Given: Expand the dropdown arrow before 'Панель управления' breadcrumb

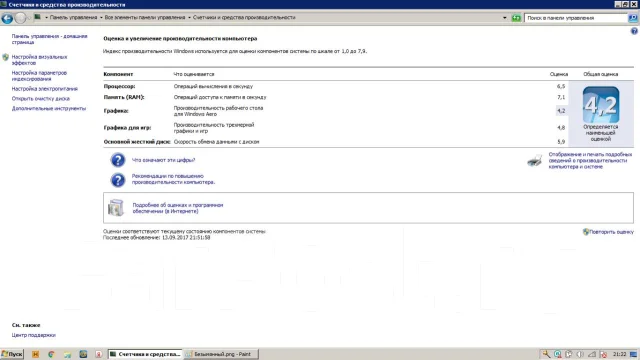Looking at the screenshot, I should (46, 18).
